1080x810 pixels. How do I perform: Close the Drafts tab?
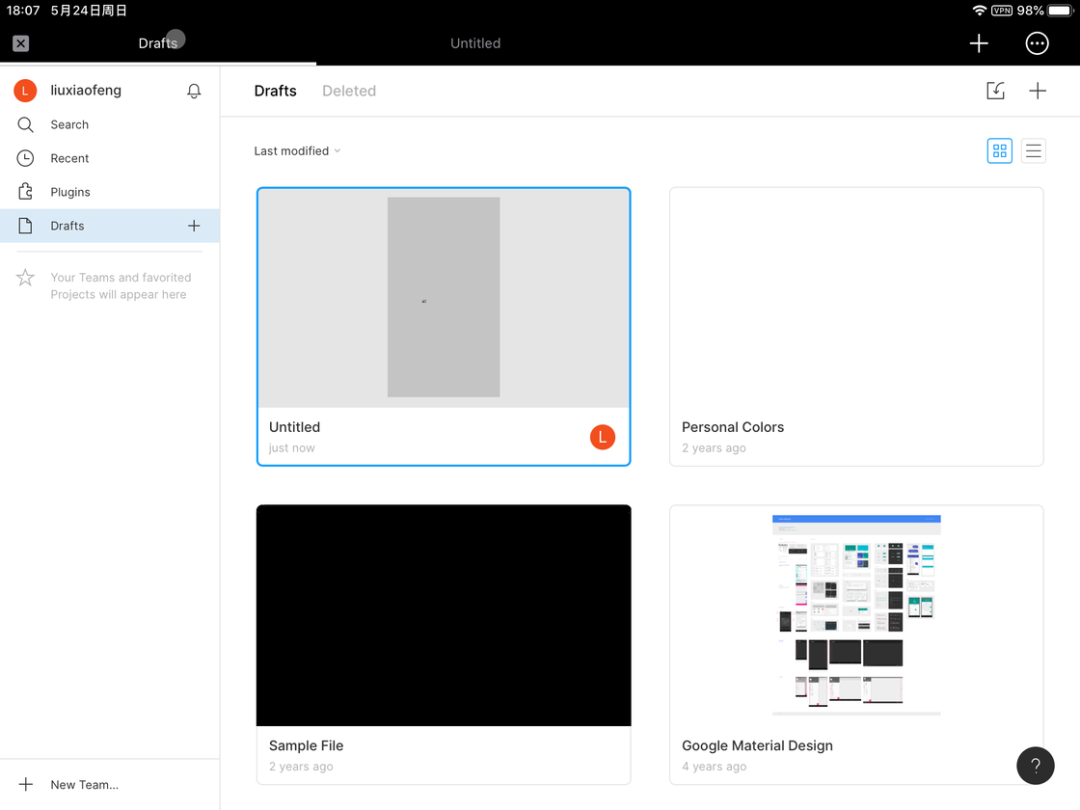click(21, 43)
